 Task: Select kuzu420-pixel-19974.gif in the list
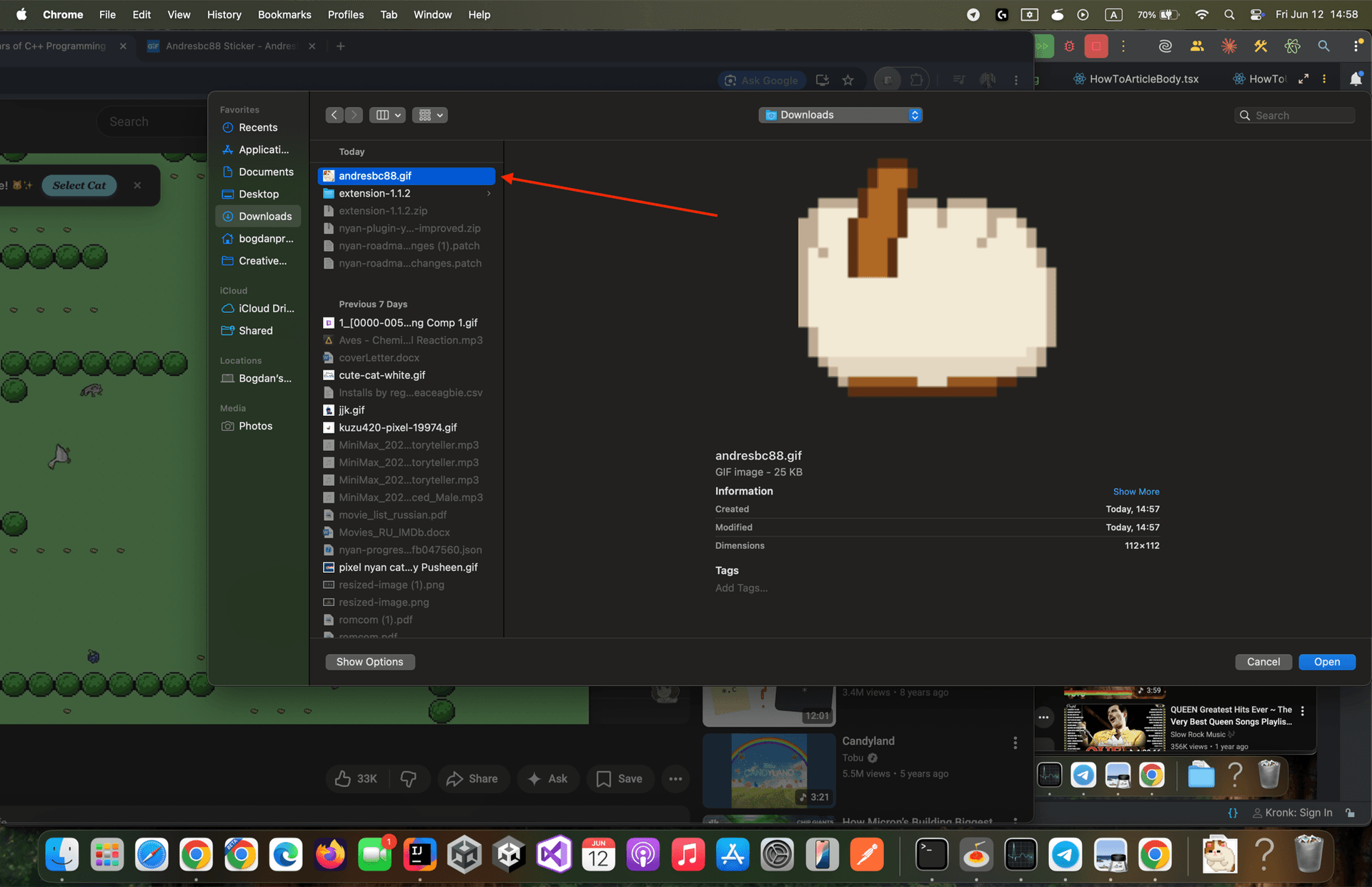[407, 427]
